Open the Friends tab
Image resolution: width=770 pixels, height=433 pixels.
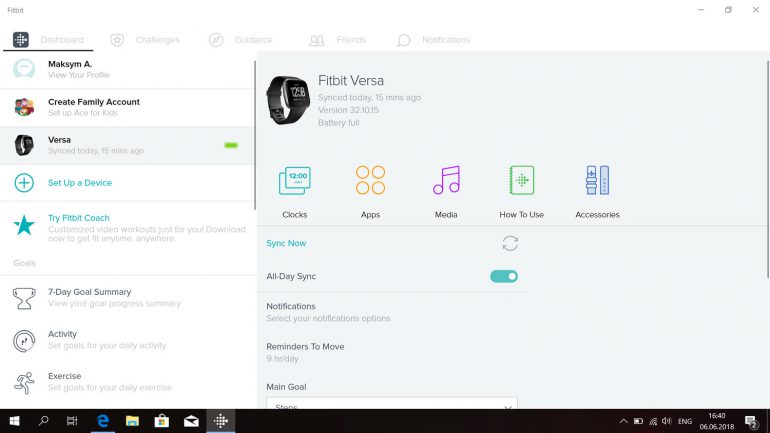tap(337, 40)
